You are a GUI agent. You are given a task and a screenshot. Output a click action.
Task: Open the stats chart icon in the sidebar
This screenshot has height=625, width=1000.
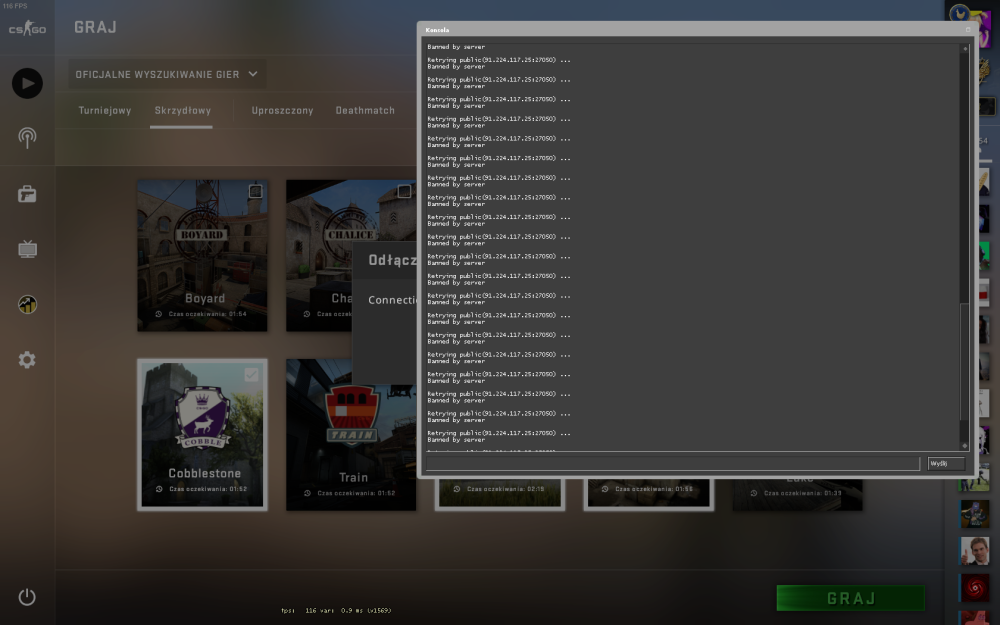27,304
